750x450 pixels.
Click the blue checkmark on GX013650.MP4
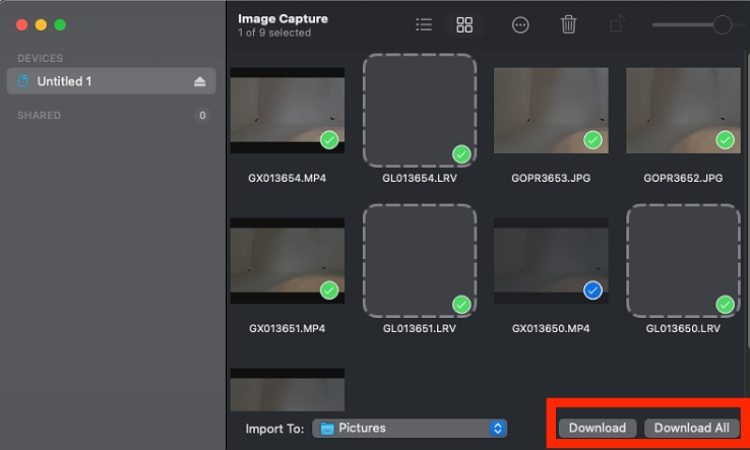(x=593, y=290)
